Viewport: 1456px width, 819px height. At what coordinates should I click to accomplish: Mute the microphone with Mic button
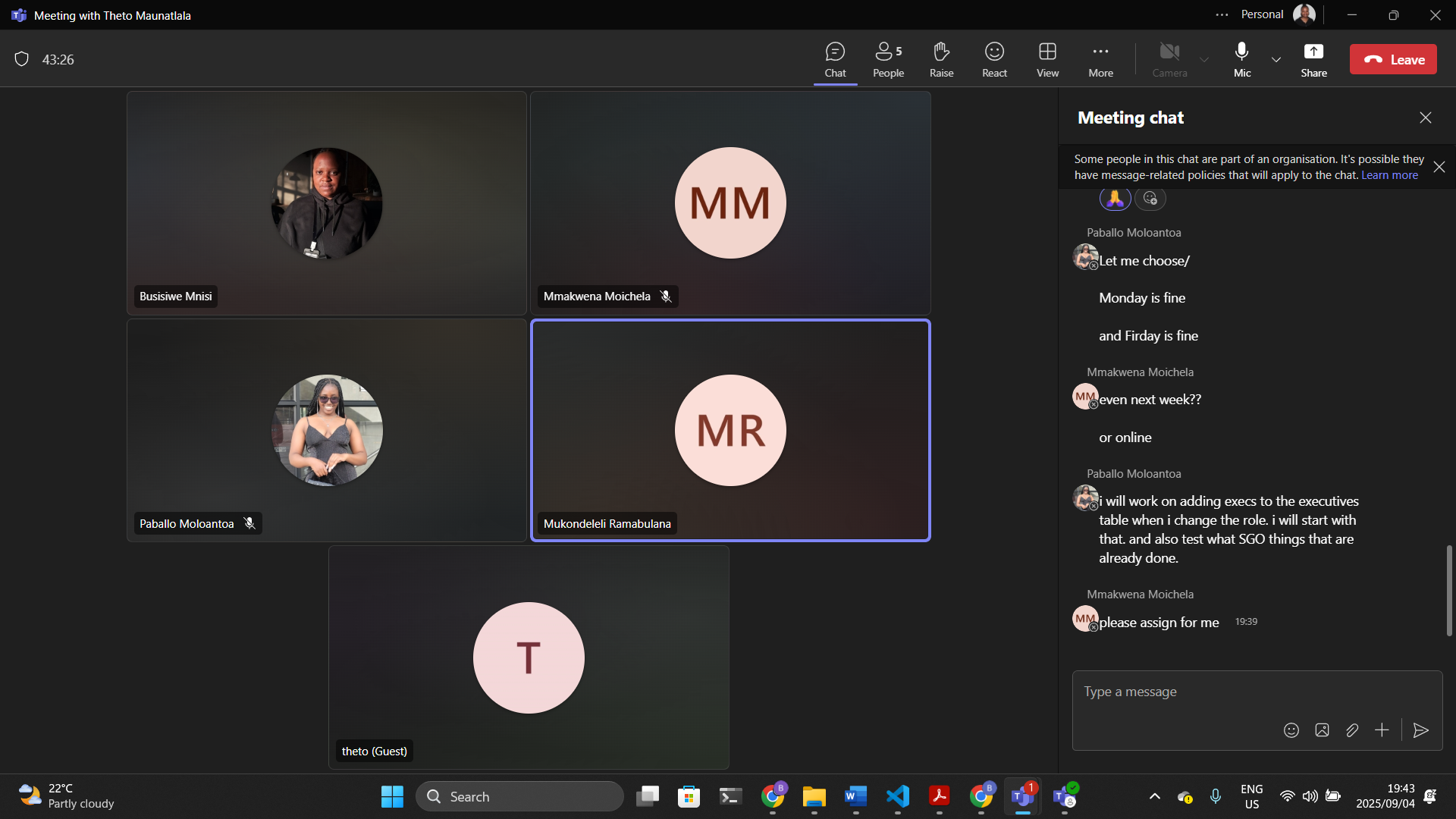pos(1242,60)
